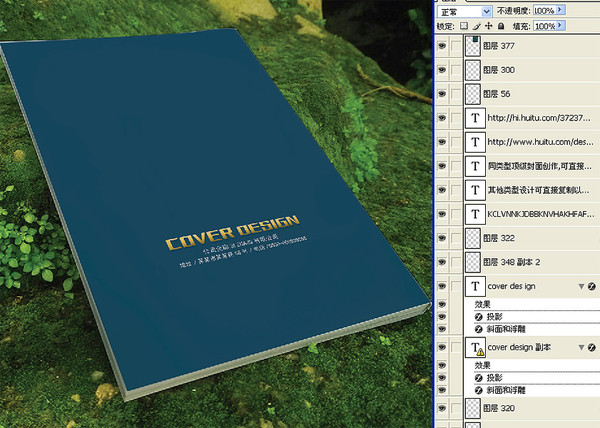Open the blend mode dropdown 正常
Screen dimensions: 600x428
[x=465, y=12]
